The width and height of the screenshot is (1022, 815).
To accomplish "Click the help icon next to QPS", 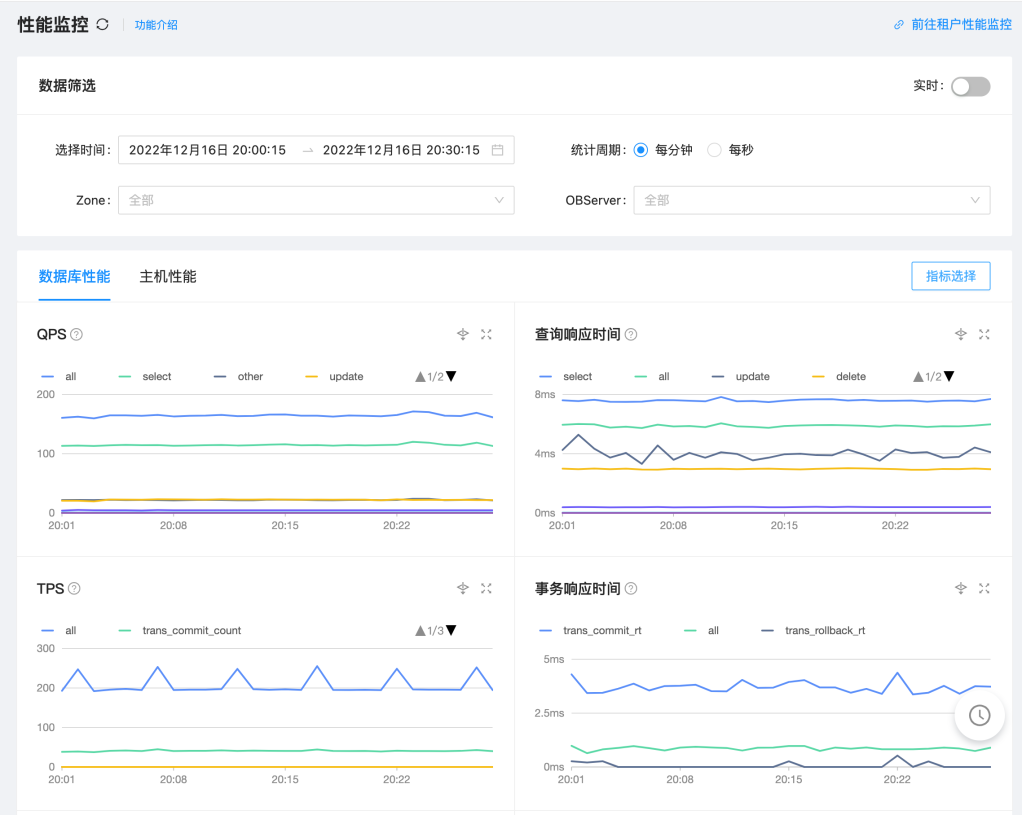I will pos(76,334).
